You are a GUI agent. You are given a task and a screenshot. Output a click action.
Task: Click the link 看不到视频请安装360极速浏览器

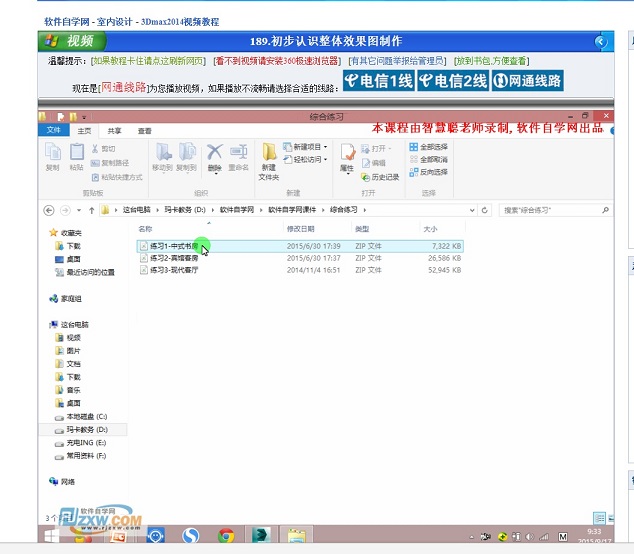(277, 61)
